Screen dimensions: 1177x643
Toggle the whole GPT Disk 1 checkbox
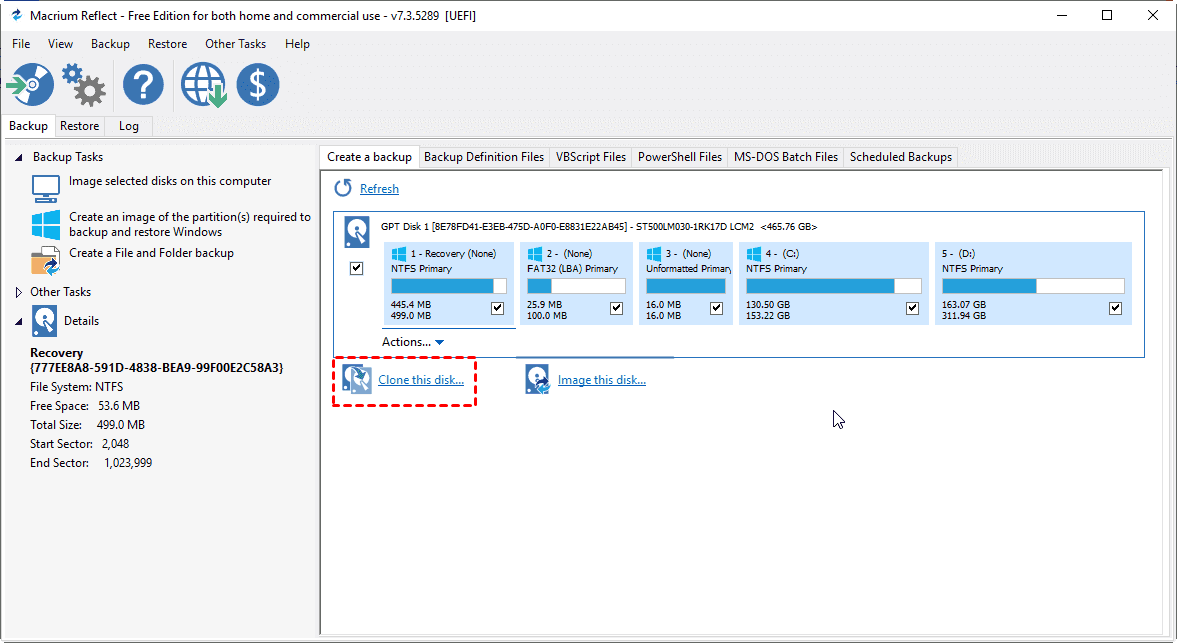[x=357, y=269]
